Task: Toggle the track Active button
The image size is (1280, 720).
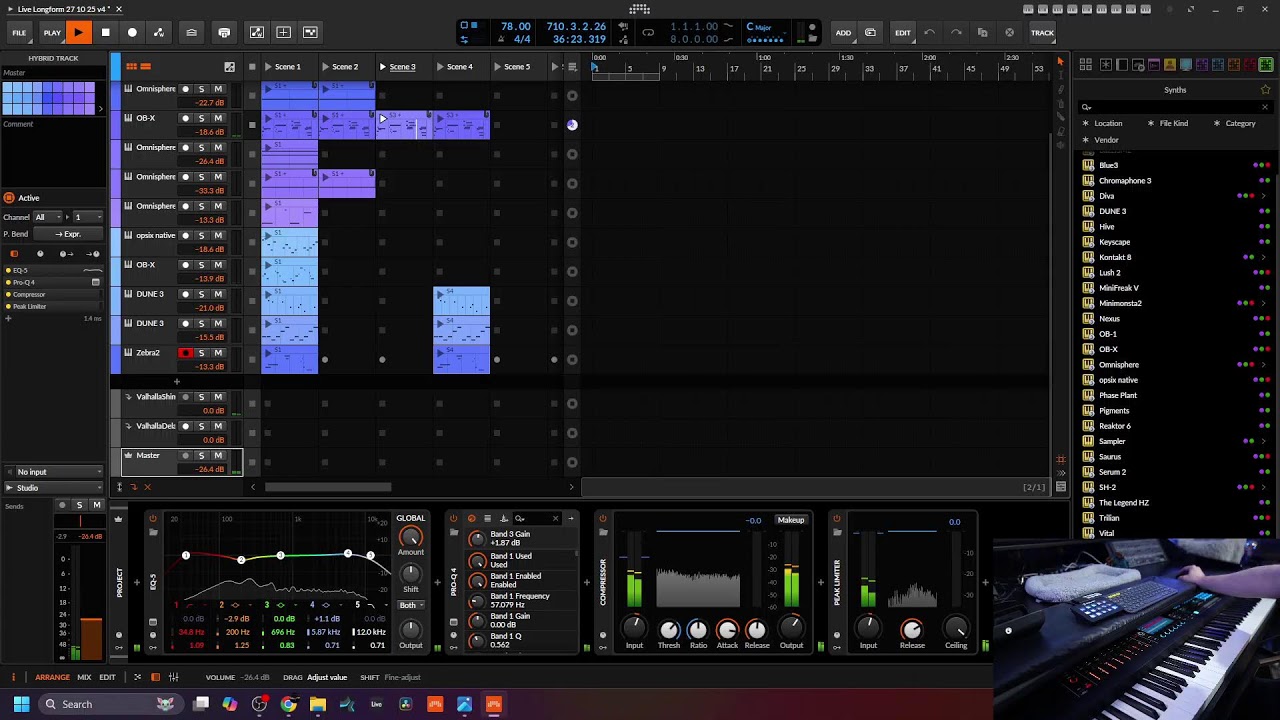Action: tap(21, 198)
